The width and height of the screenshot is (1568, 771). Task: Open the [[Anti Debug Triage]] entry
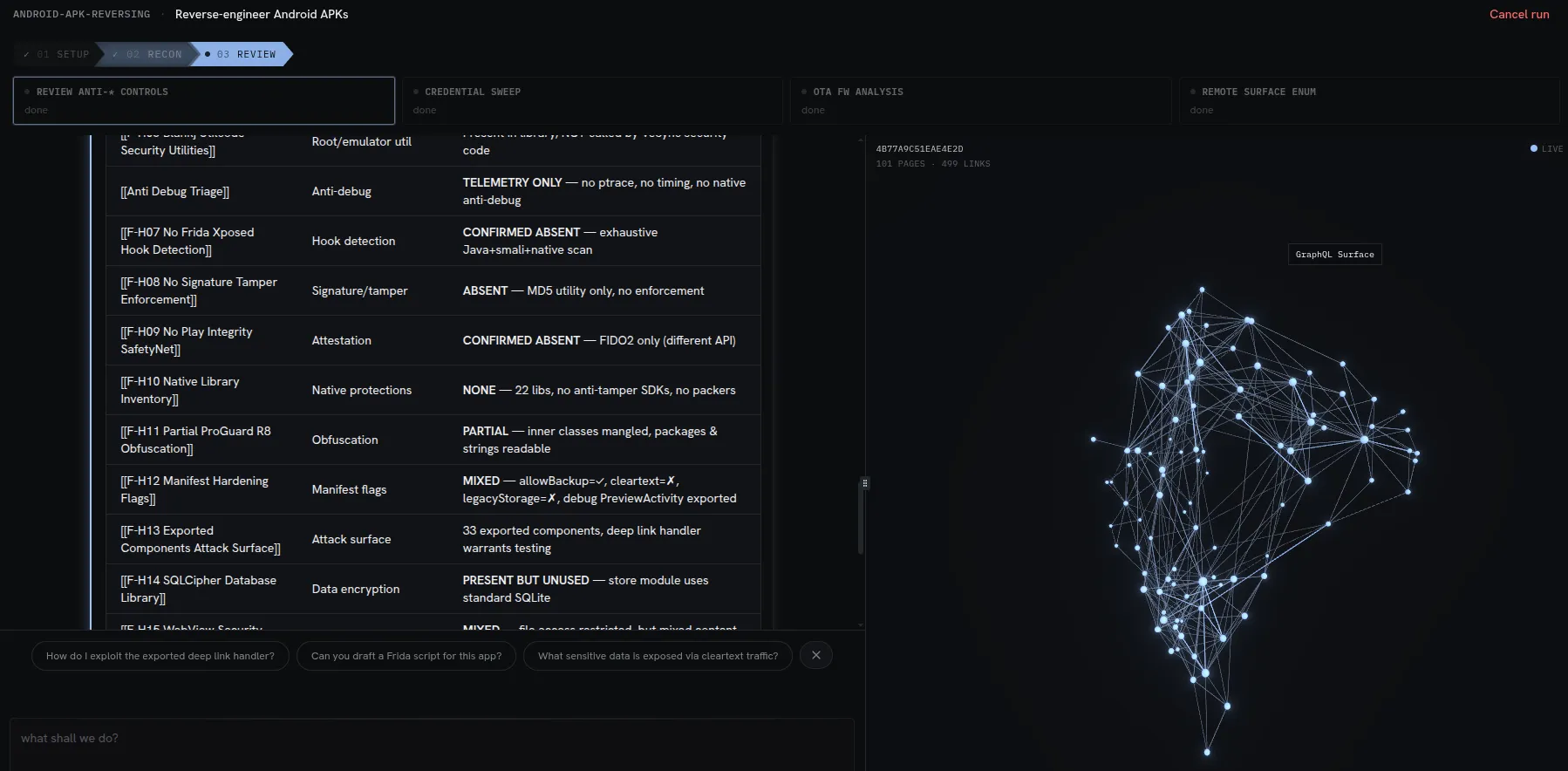tap(174, 191)
